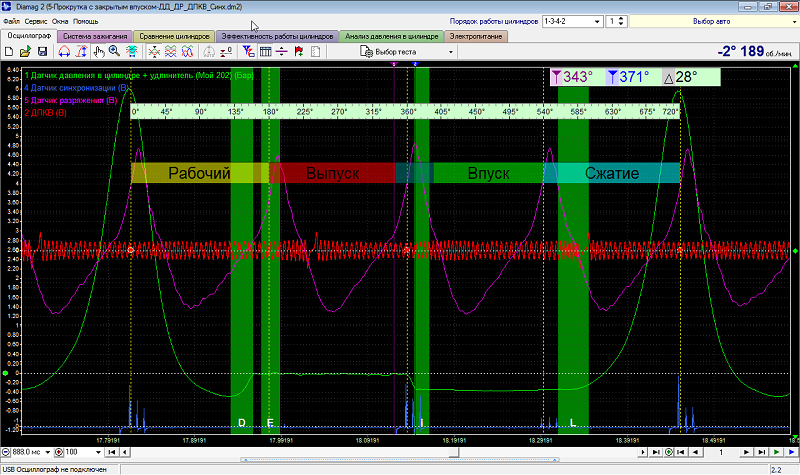Click the frame number field showing 1

[x=721, y=452]
